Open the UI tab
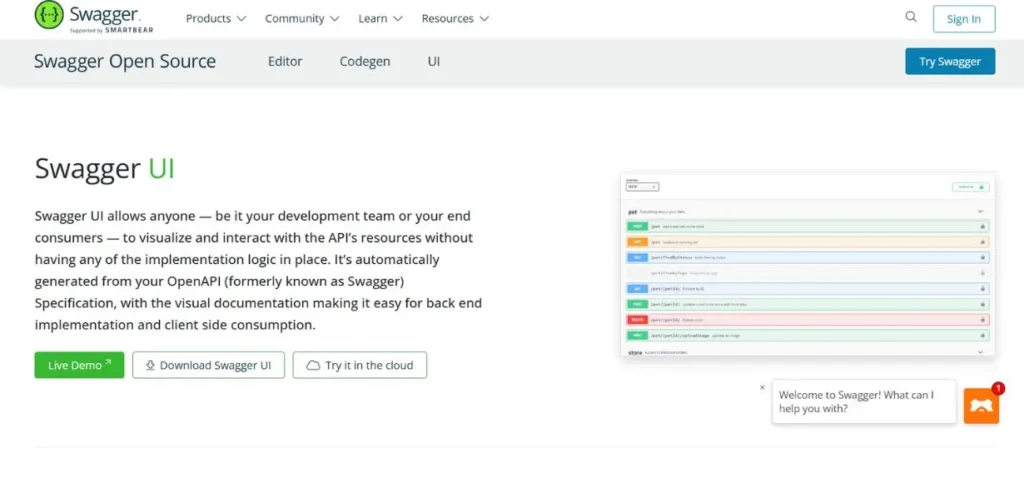Viewport: 1024px width, 483px height. click(x=434, y=61)
